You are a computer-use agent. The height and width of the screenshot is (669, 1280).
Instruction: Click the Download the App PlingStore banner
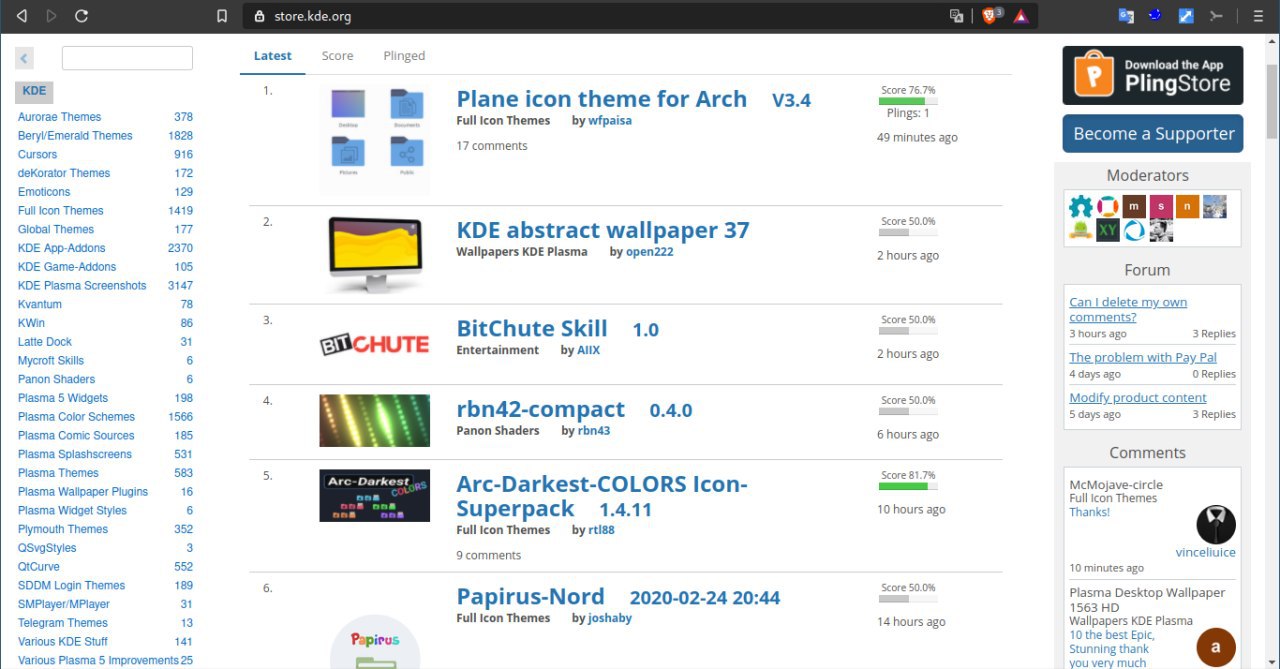(1153, 75)
